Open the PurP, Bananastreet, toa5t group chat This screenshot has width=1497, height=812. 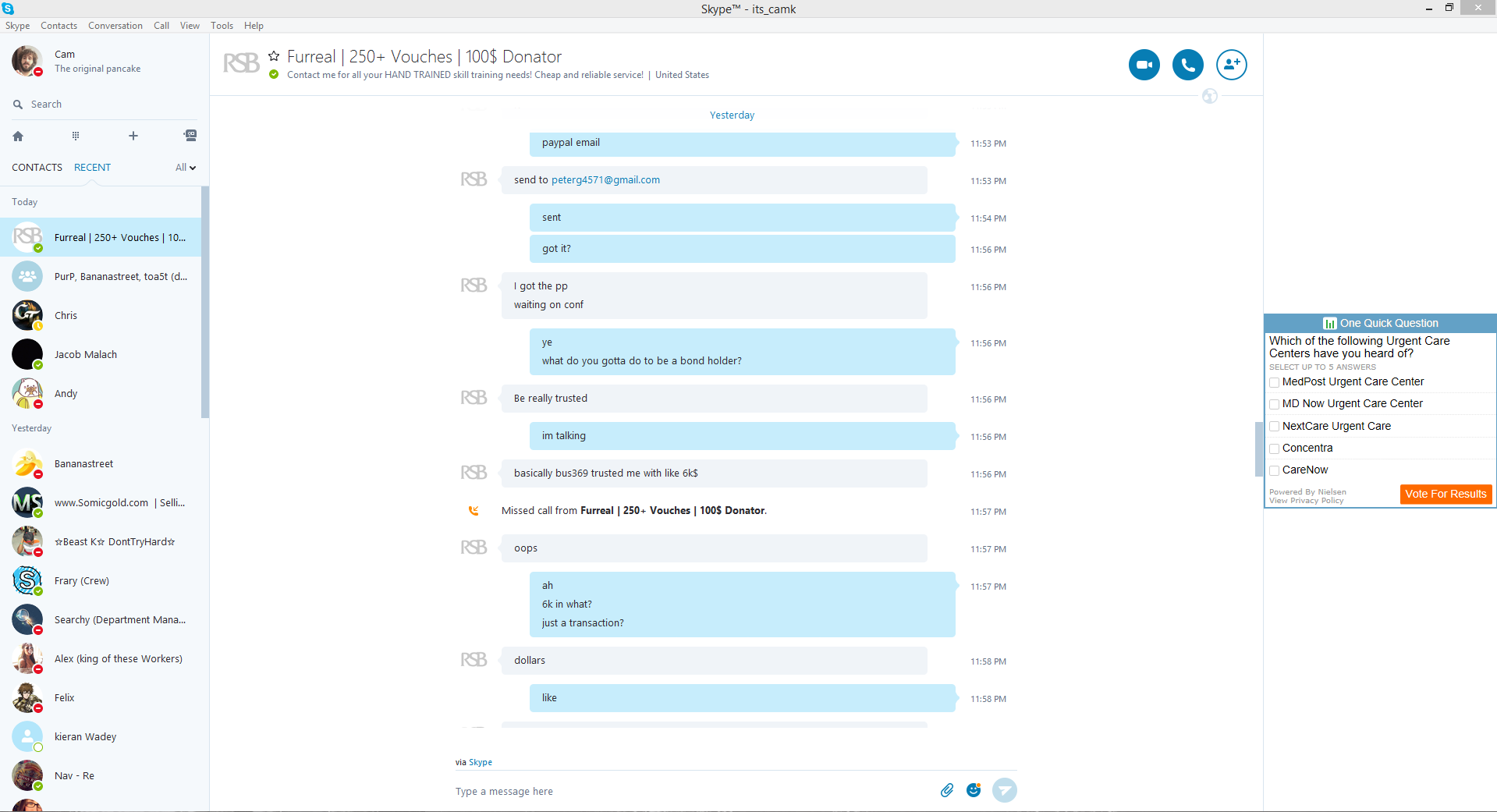coord(101,276)
